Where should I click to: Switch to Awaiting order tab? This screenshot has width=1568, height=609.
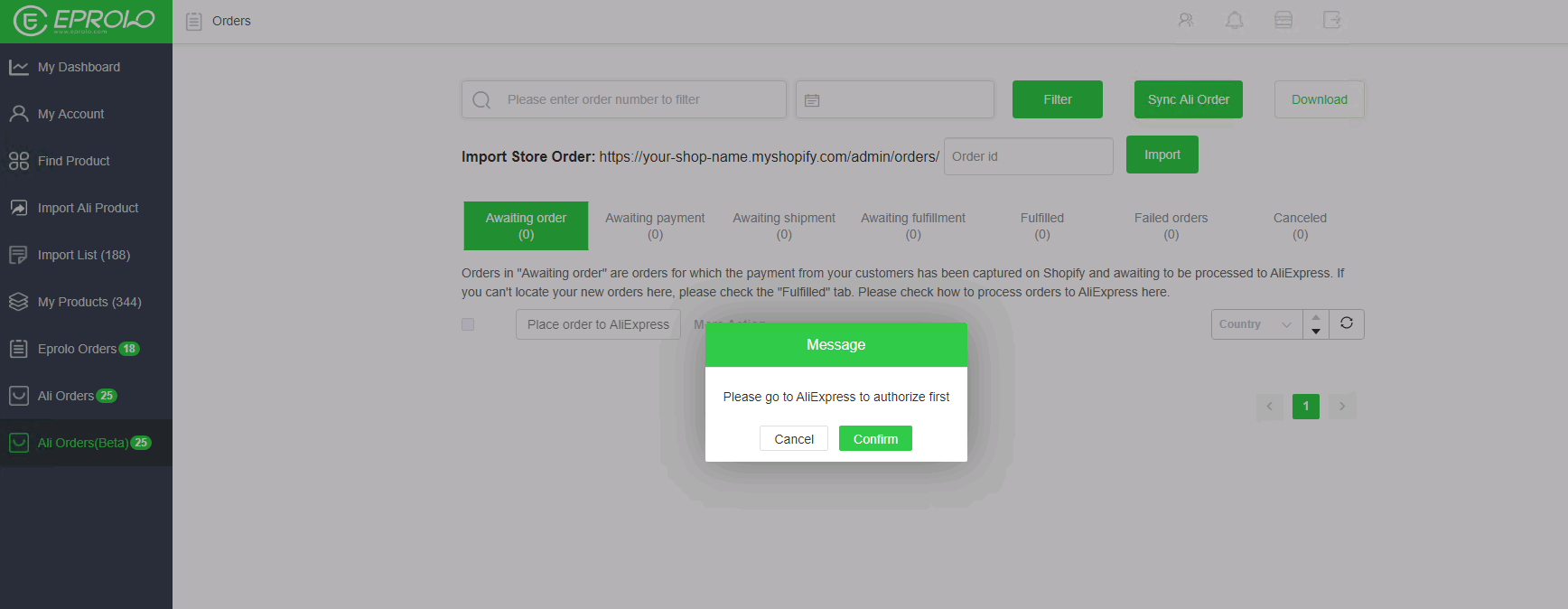coord(526,226)
